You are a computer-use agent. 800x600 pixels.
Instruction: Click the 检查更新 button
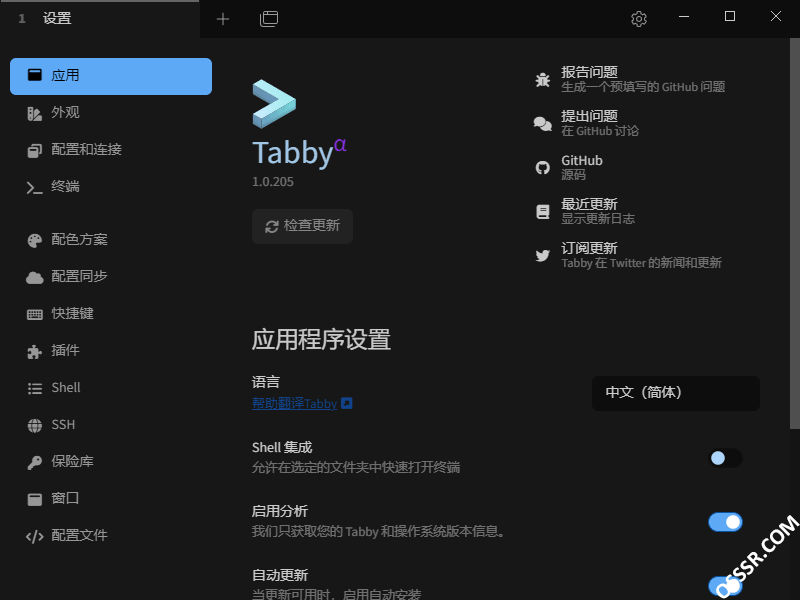(302, 226)
